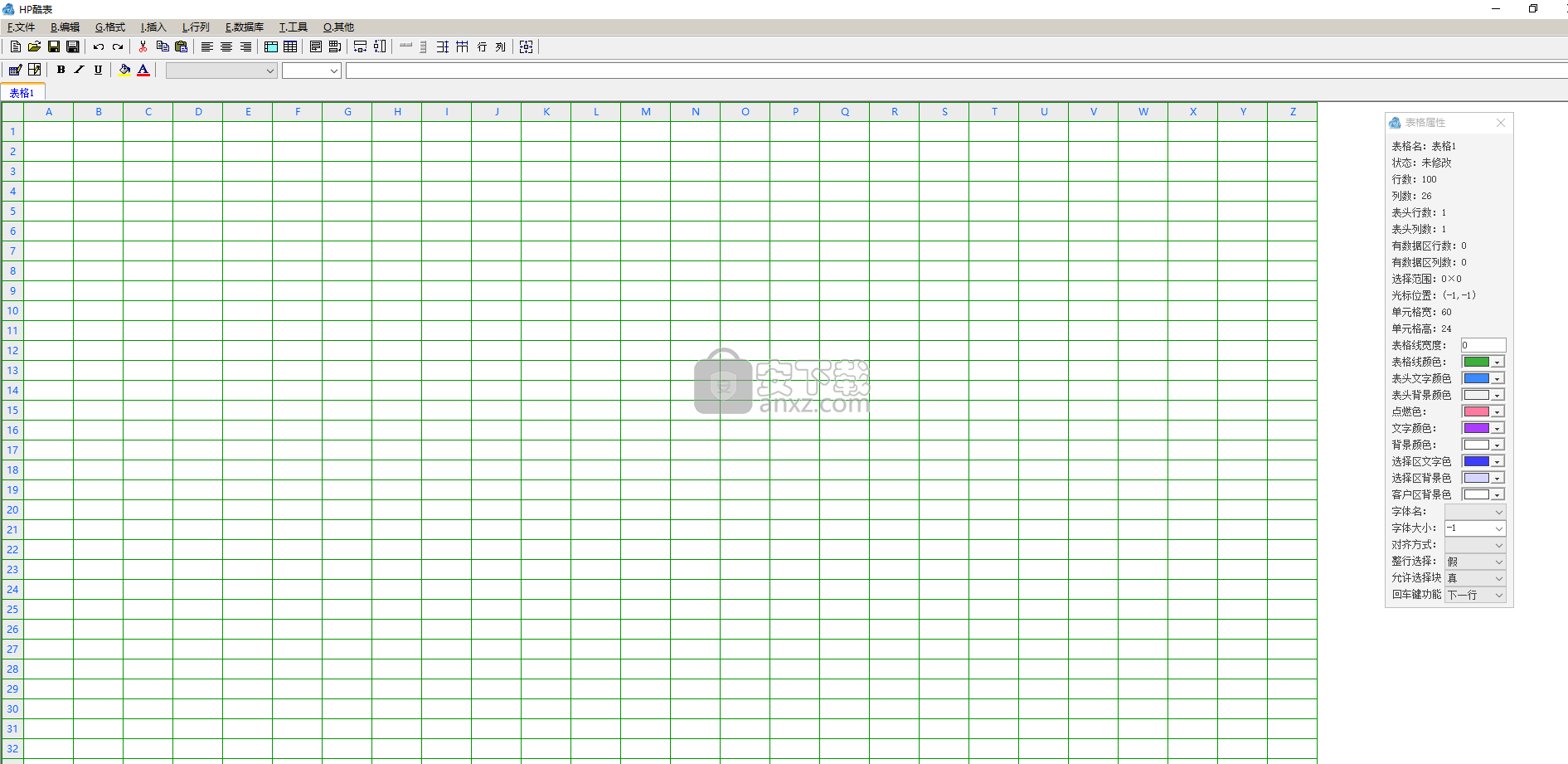Screen dimensions: 1568x764
Task: Open the 表头背景颜色 color dropdown arrow
Action: click(x=1498, y=396)
